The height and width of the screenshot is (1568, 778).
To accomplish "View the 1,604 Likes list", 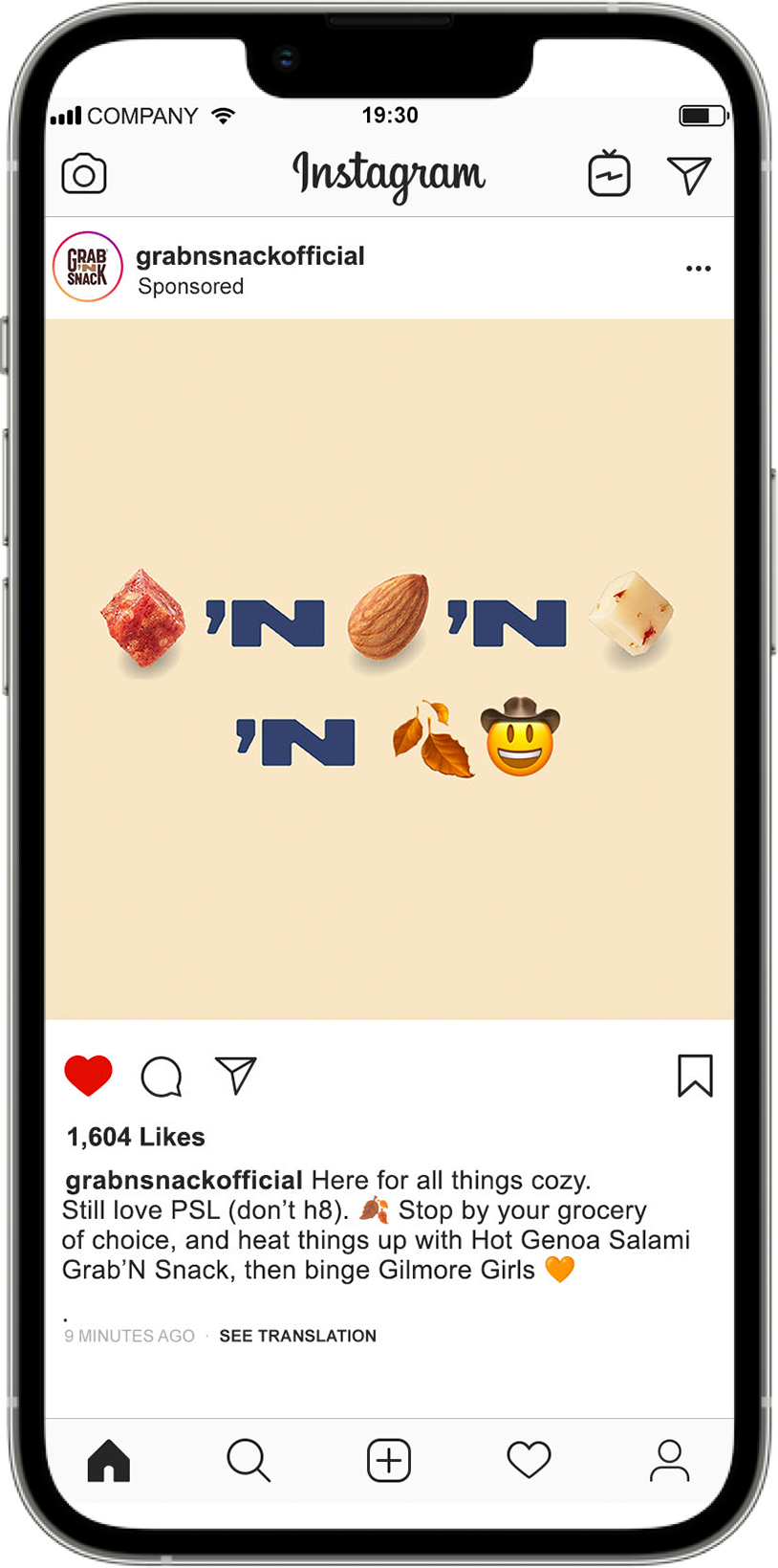I will tap(136, 1137).
